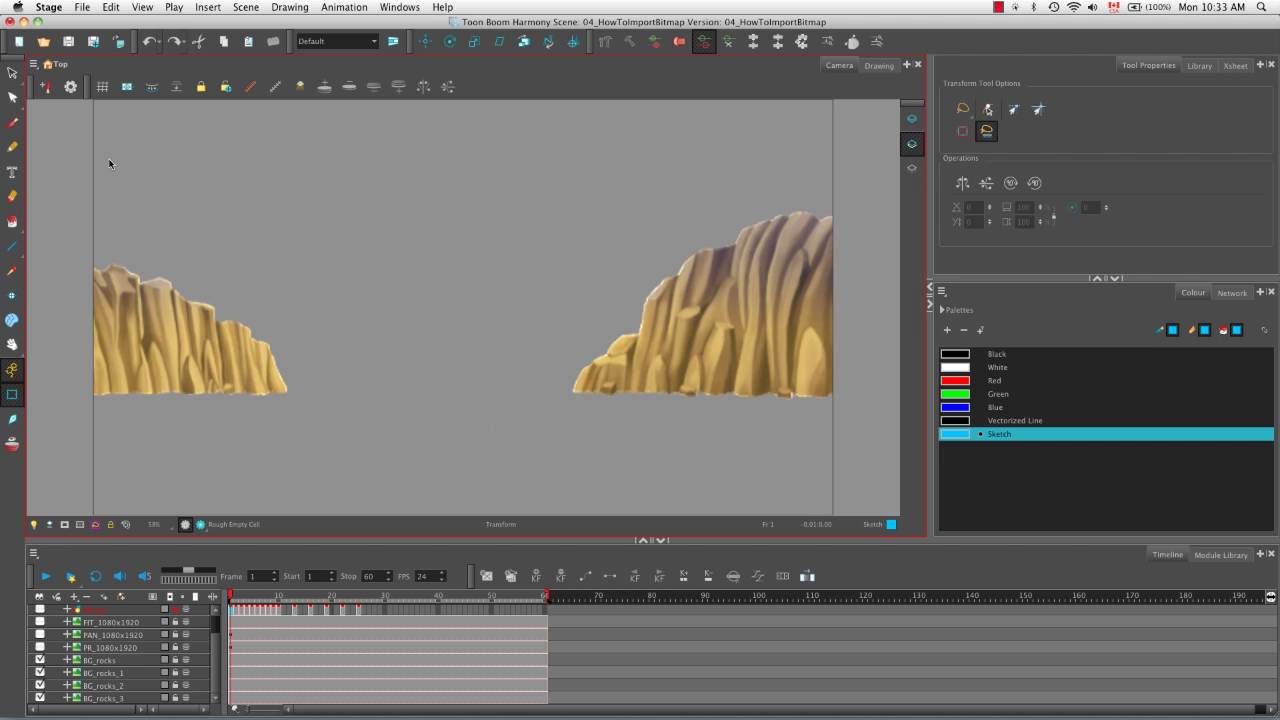1280x720 pixels.
Task: Click the lasso selection mode icon
Action: click(x=963, y=109)
